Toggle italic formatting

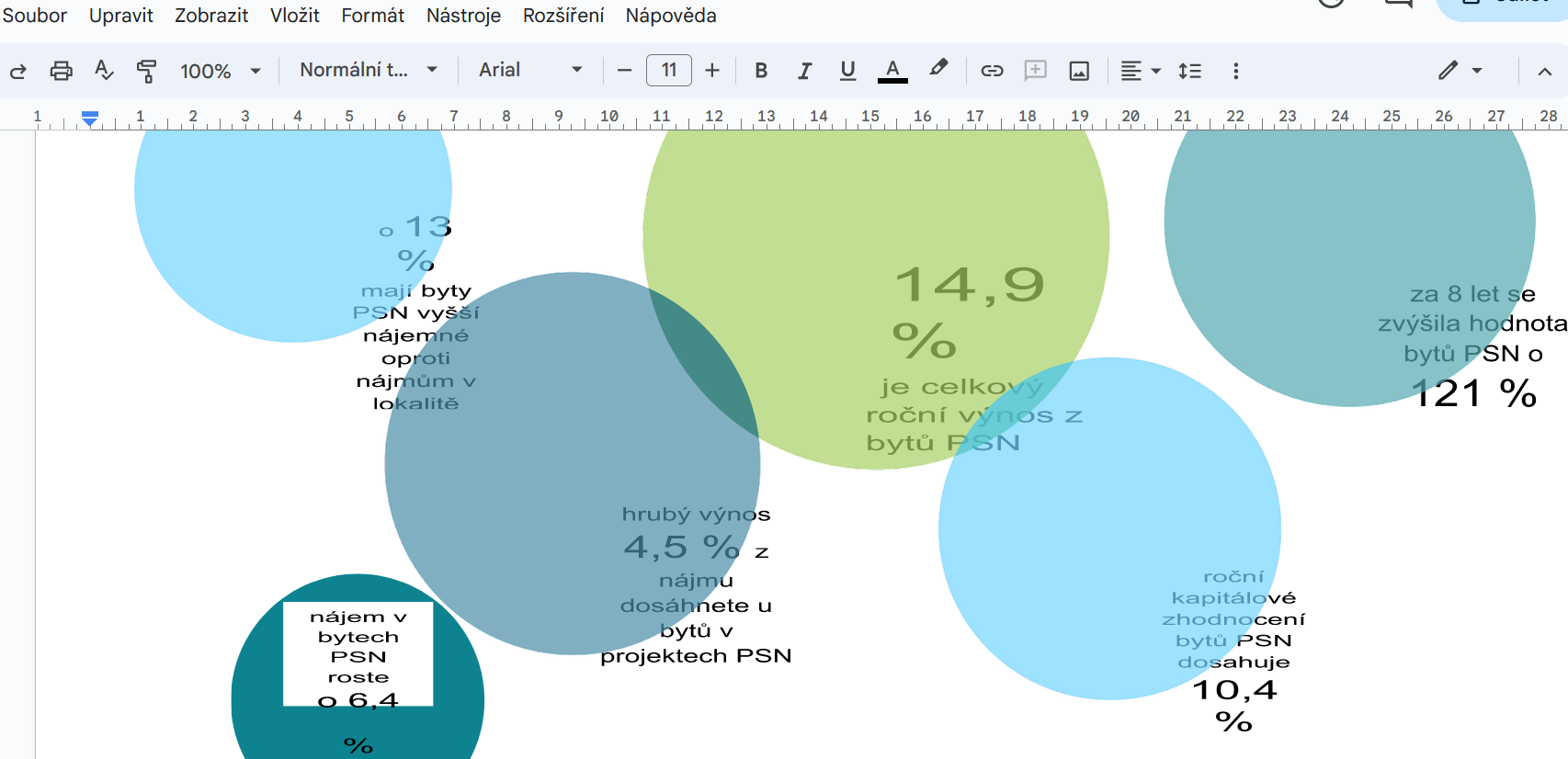pyautogui.click(x=804, y=71)
